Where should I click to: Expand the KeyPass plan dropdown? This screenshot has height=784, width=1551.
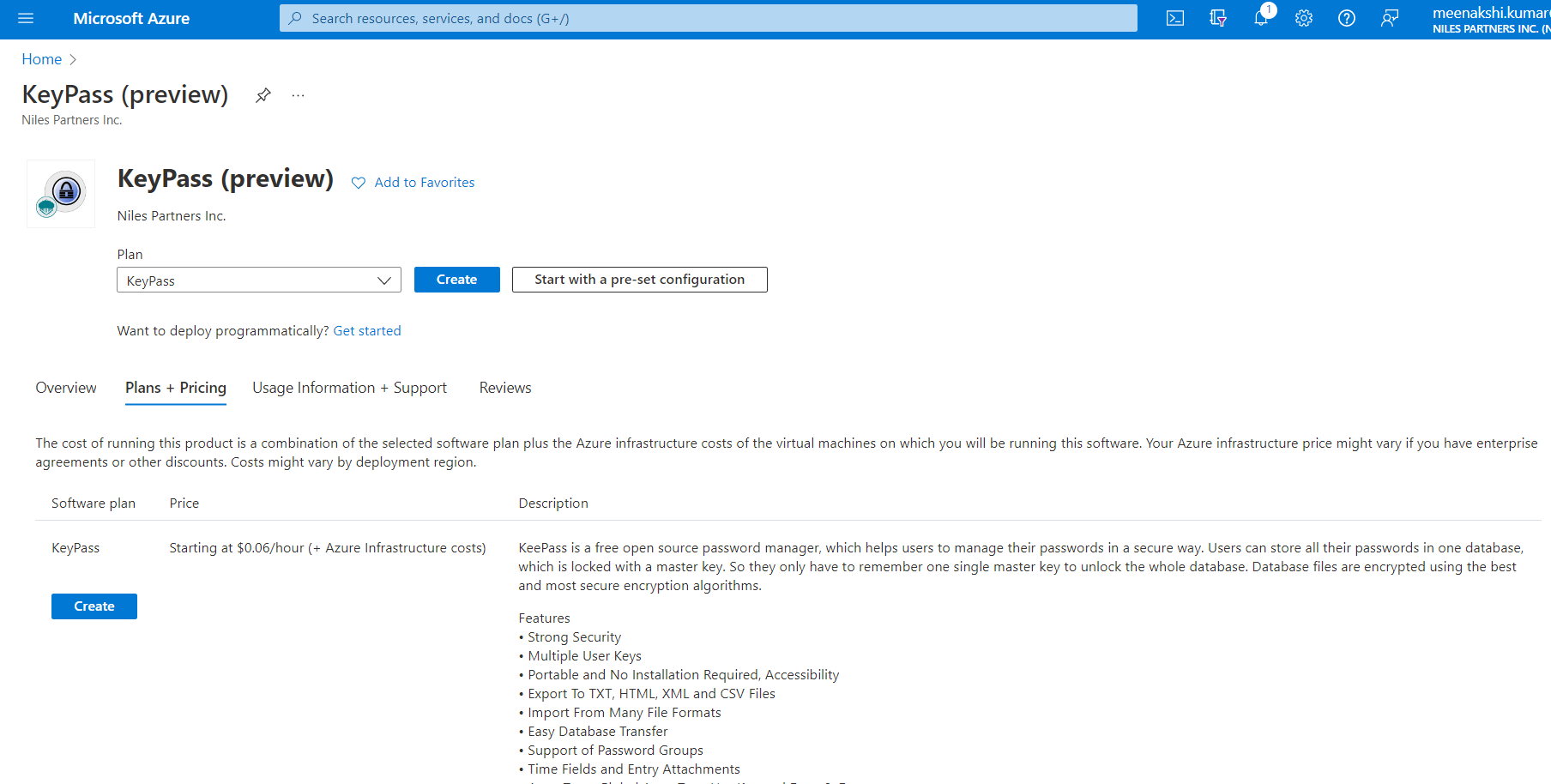259,280
